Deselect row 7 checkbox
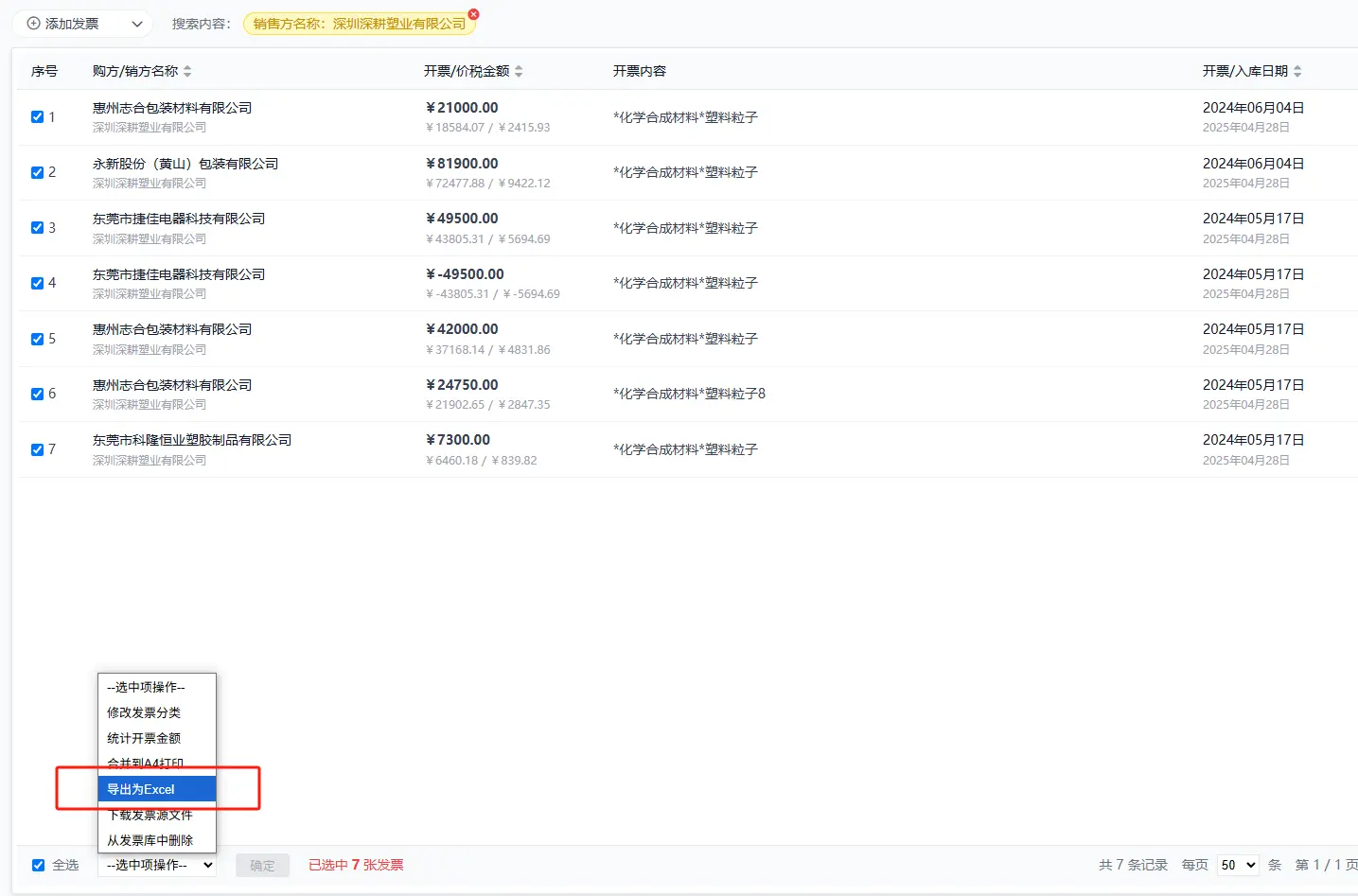 point(38,449)
